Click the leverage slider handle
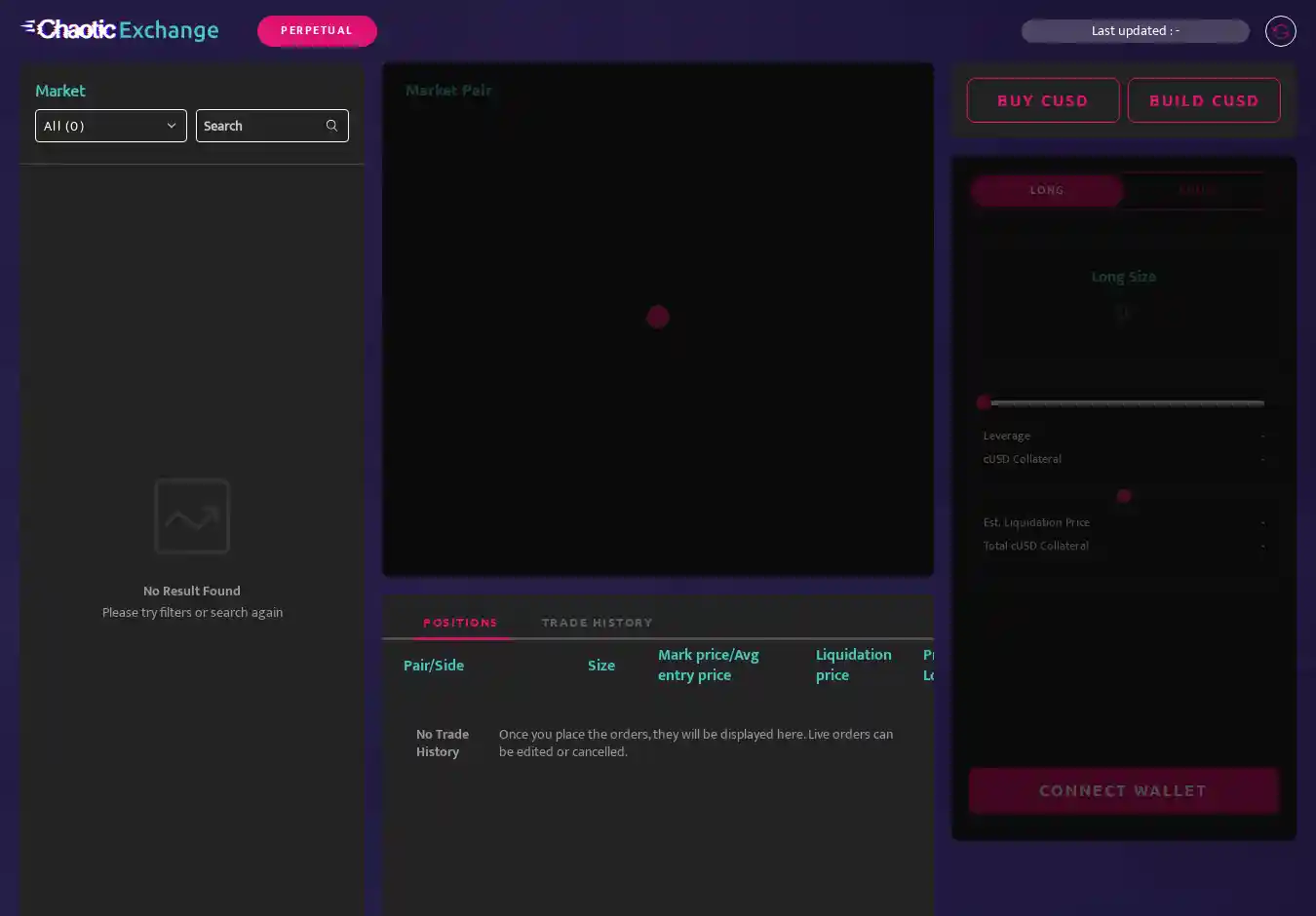1316x916 pixels. click(x=985, y=402)
